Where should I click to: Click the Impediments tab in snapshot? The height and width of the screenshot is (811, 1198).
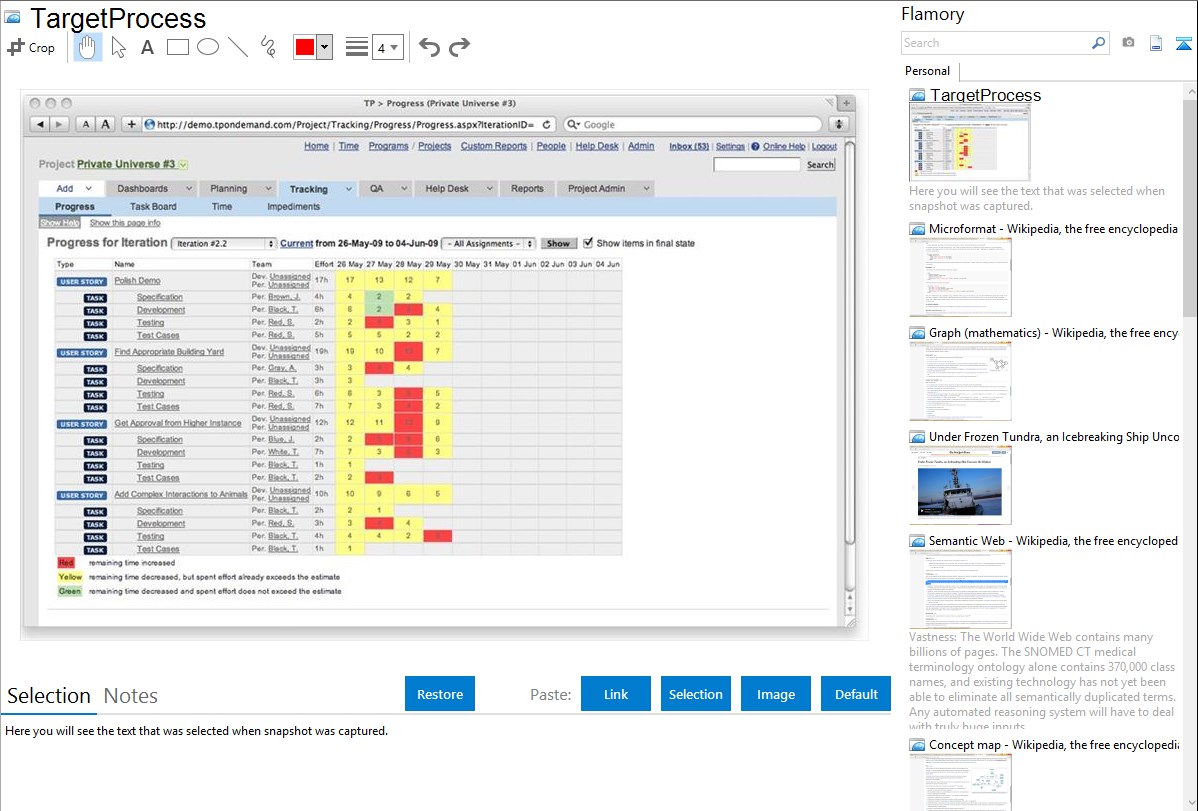[293, 206]
